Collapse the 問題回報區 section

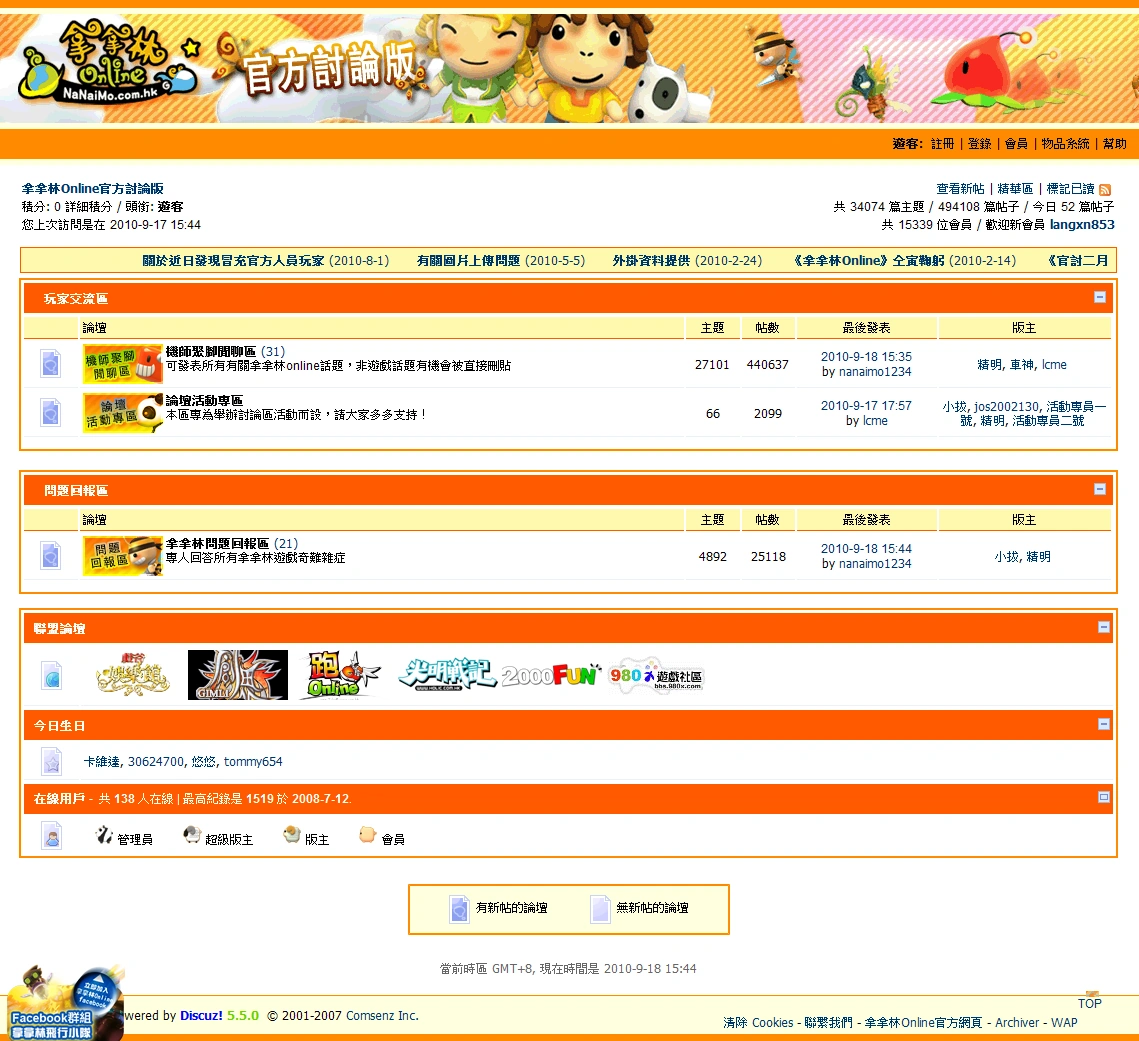[1100, 489]
